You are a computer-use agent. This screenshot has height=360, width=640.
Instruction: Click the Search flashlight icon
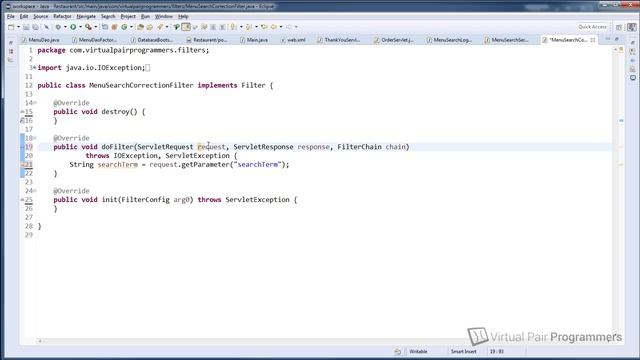coord(160,27)
